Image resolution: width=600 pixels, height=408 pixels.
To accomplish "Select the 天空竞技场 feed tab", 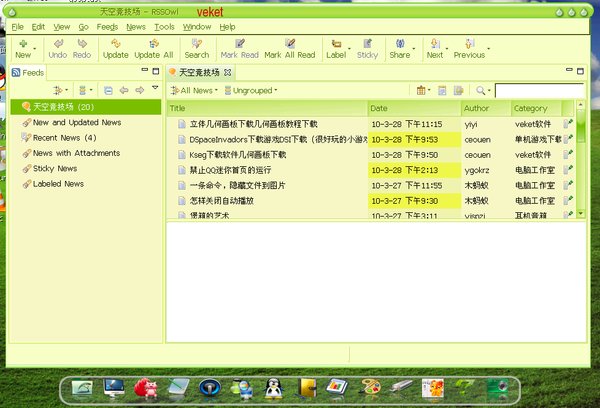I will pyautogui.click(x=201, y=72).
